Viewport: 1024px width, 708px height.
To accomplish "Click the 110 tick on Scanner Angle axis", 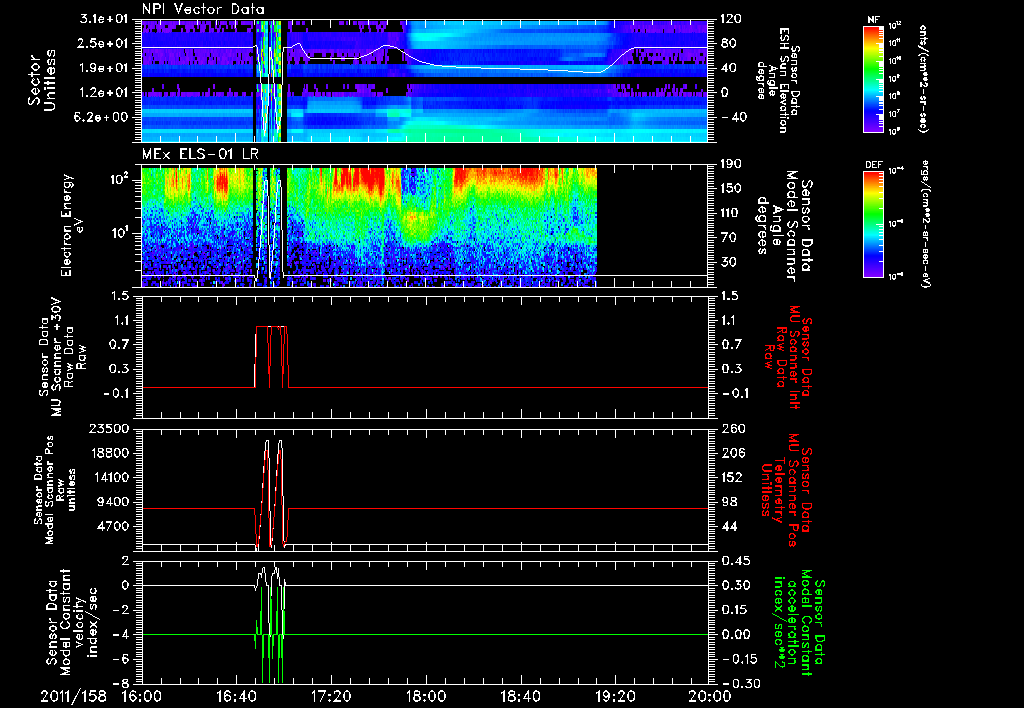I will coord(731,213).
